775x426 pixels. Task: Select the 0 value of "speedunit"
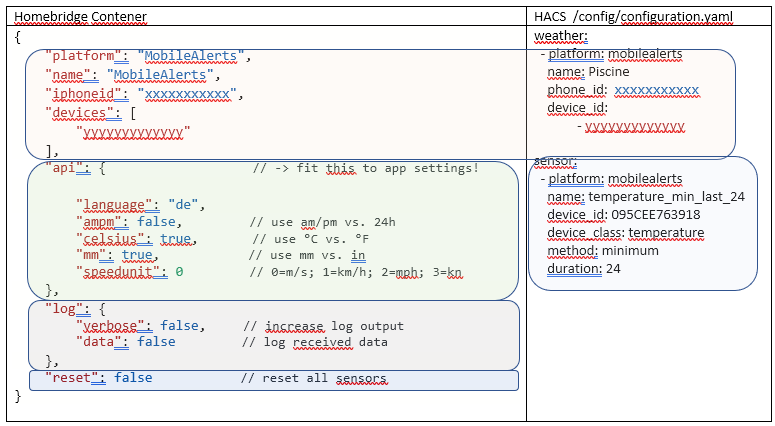[179, 272]
